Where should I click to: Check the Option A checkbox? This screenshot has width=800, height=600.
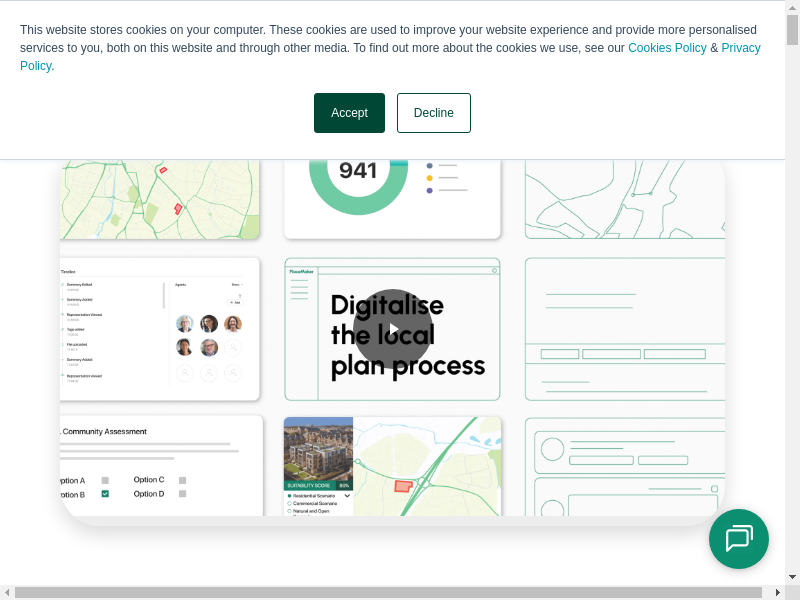[105, 480]
